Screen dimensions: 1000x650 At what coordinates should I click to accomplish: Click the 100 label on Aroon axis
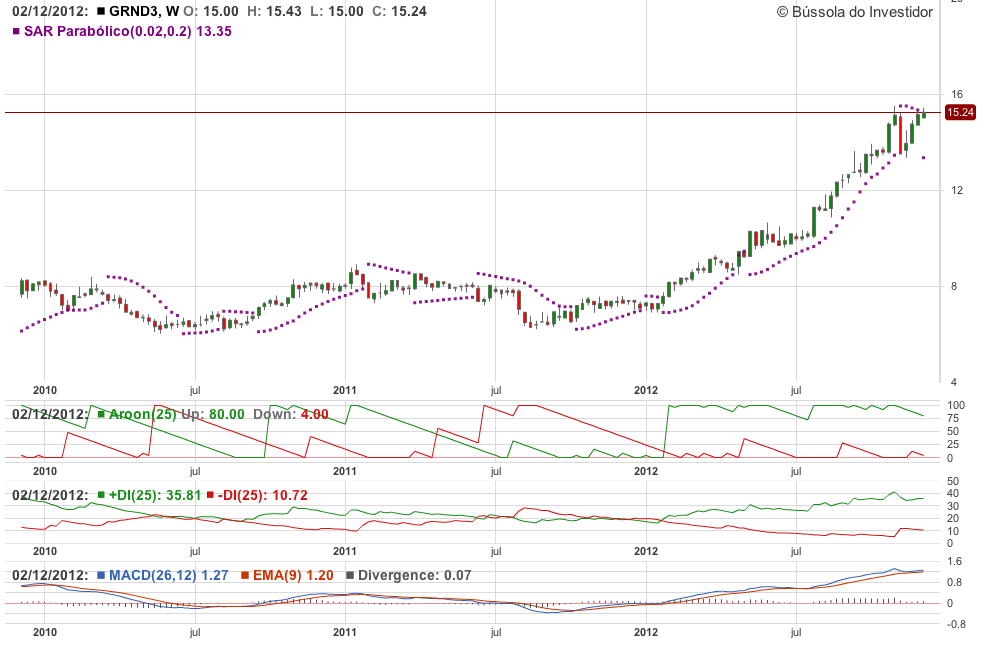click(x=956, y=406)
